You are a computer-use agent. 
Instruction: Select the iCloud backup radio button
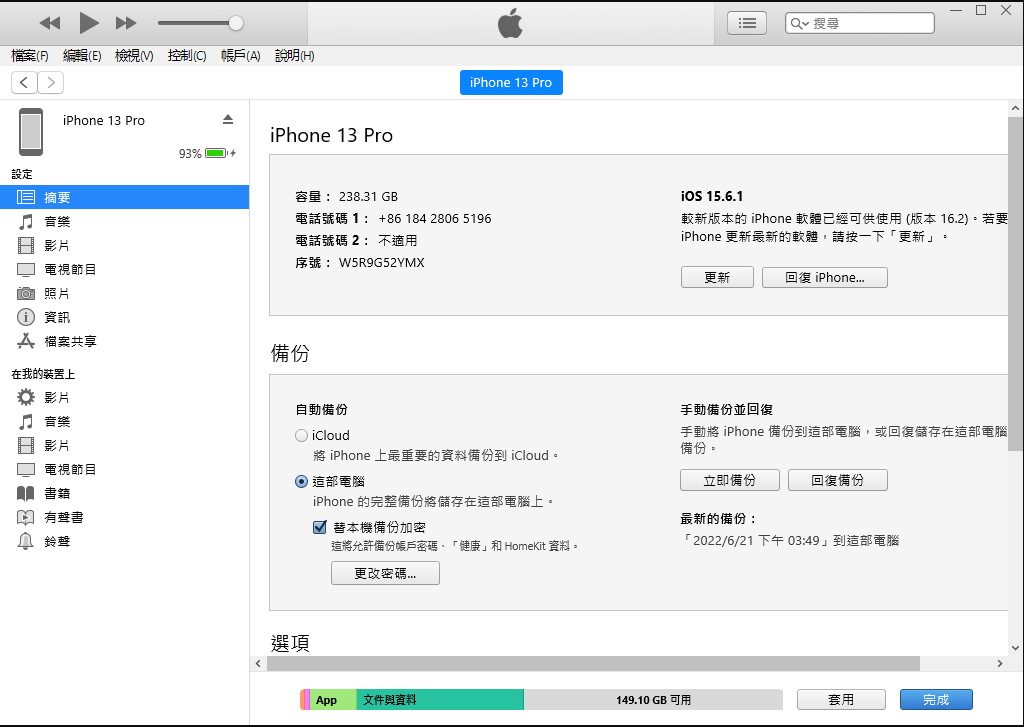pyautogui.click(x=302, y=436)
